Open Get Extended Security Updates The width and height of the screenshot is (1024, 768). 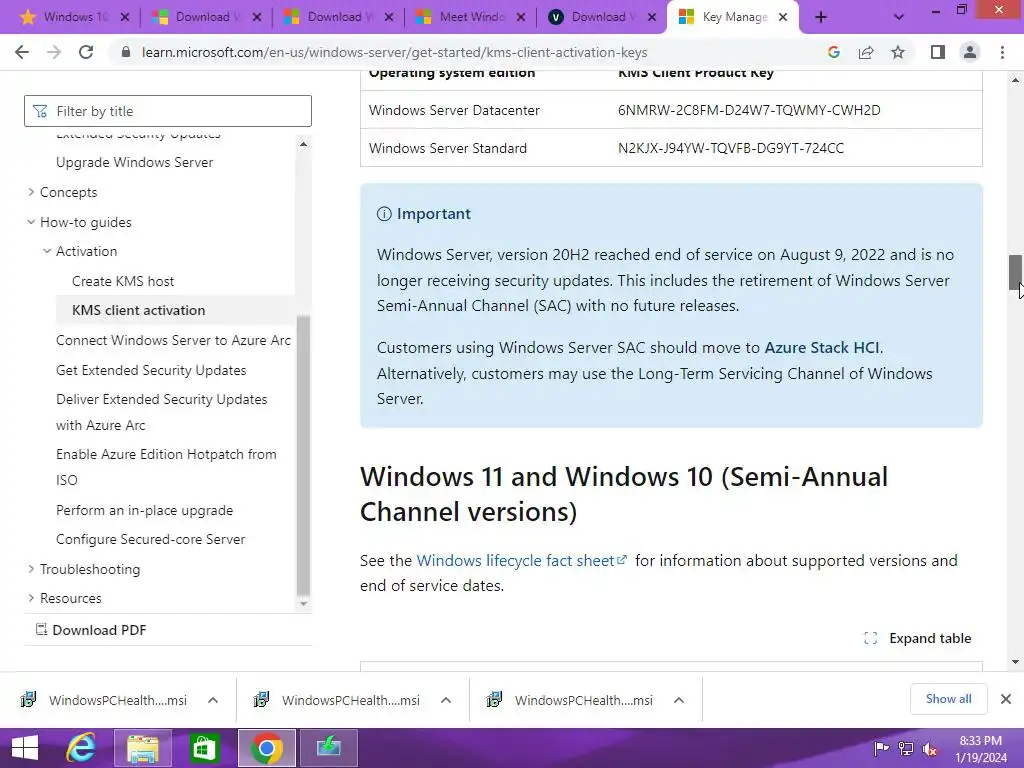click(x=151, y=370)
